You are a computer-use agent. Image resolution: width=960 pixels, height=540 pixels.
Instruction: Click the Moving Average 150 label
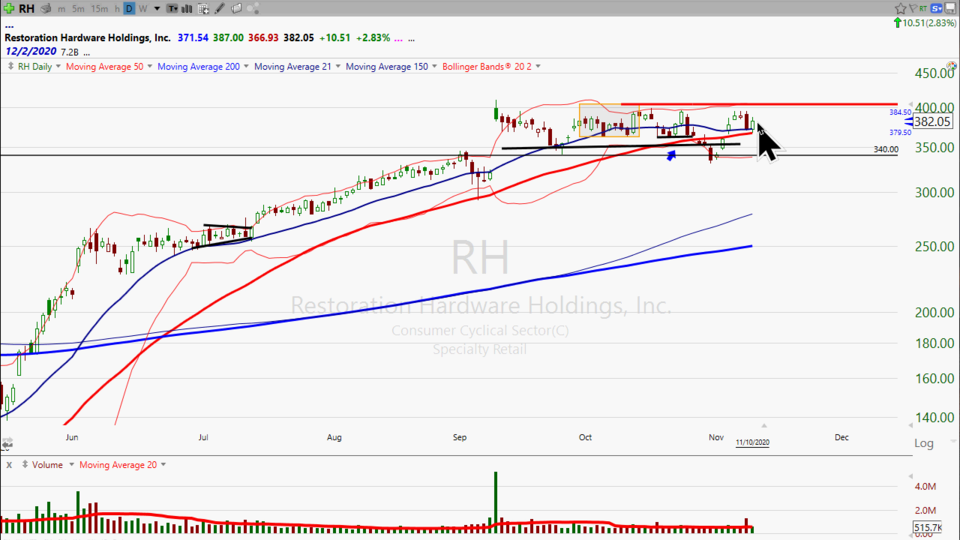point(387,67)
